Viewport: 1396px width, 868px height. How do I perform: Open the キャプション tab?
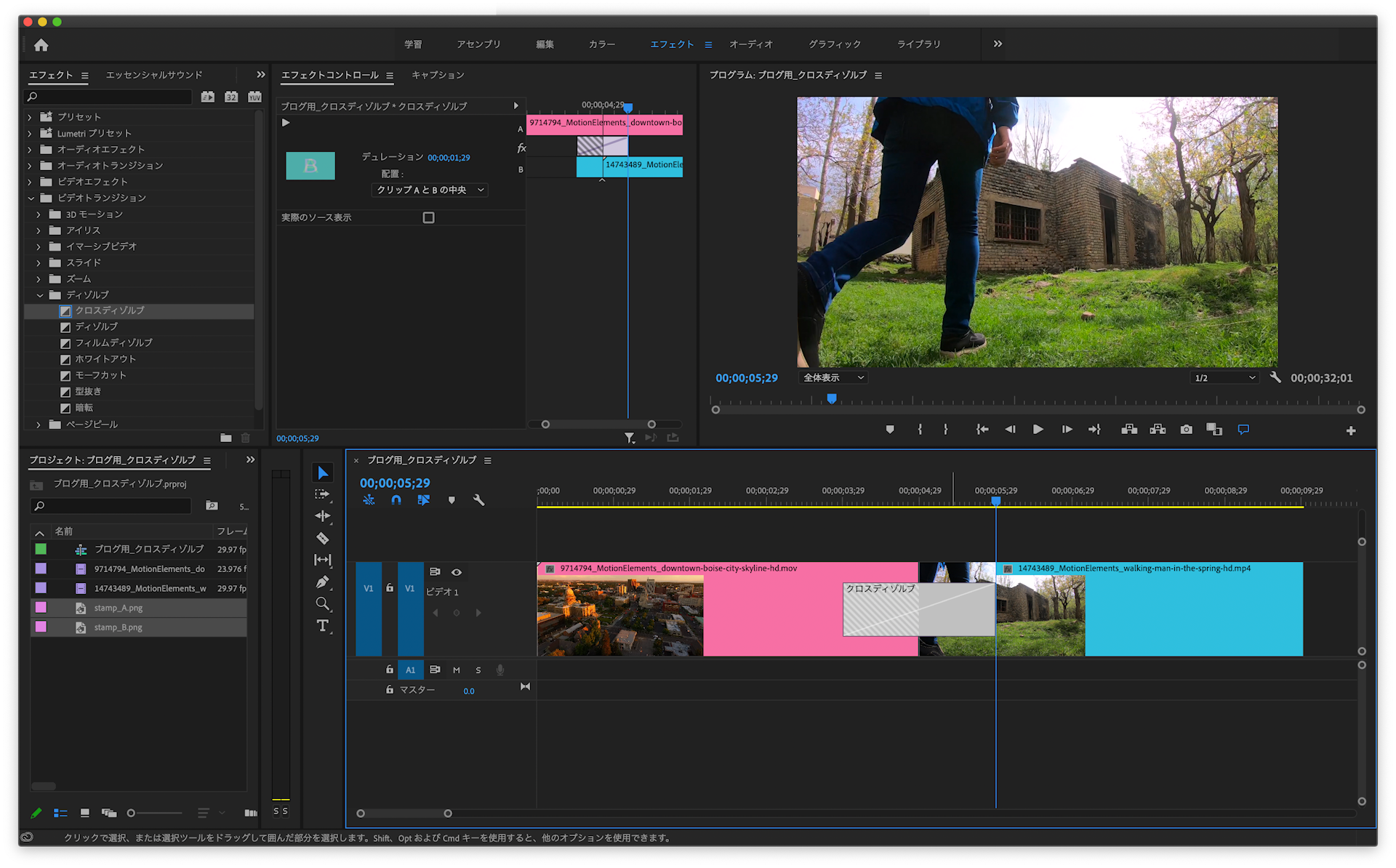[x=438, y=75]
